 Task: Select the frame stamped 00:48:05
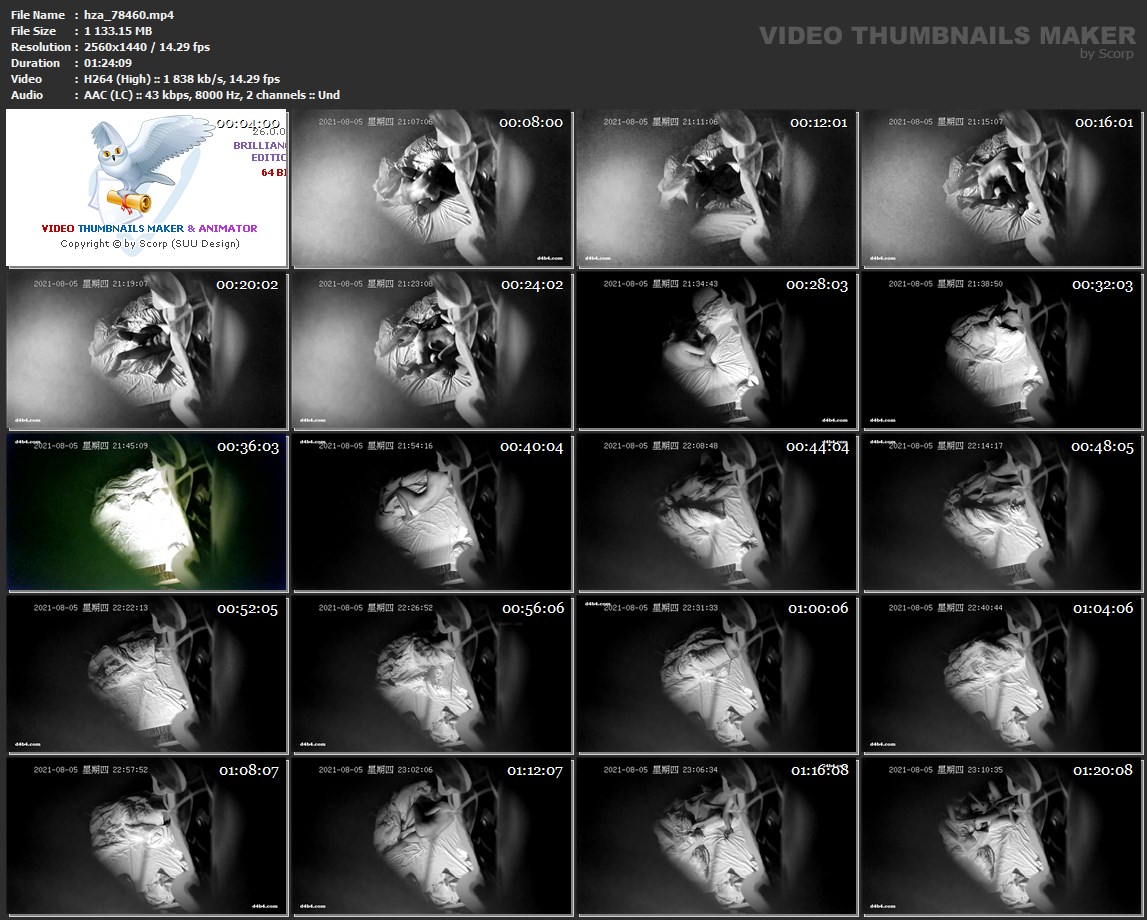point(1001,512)
